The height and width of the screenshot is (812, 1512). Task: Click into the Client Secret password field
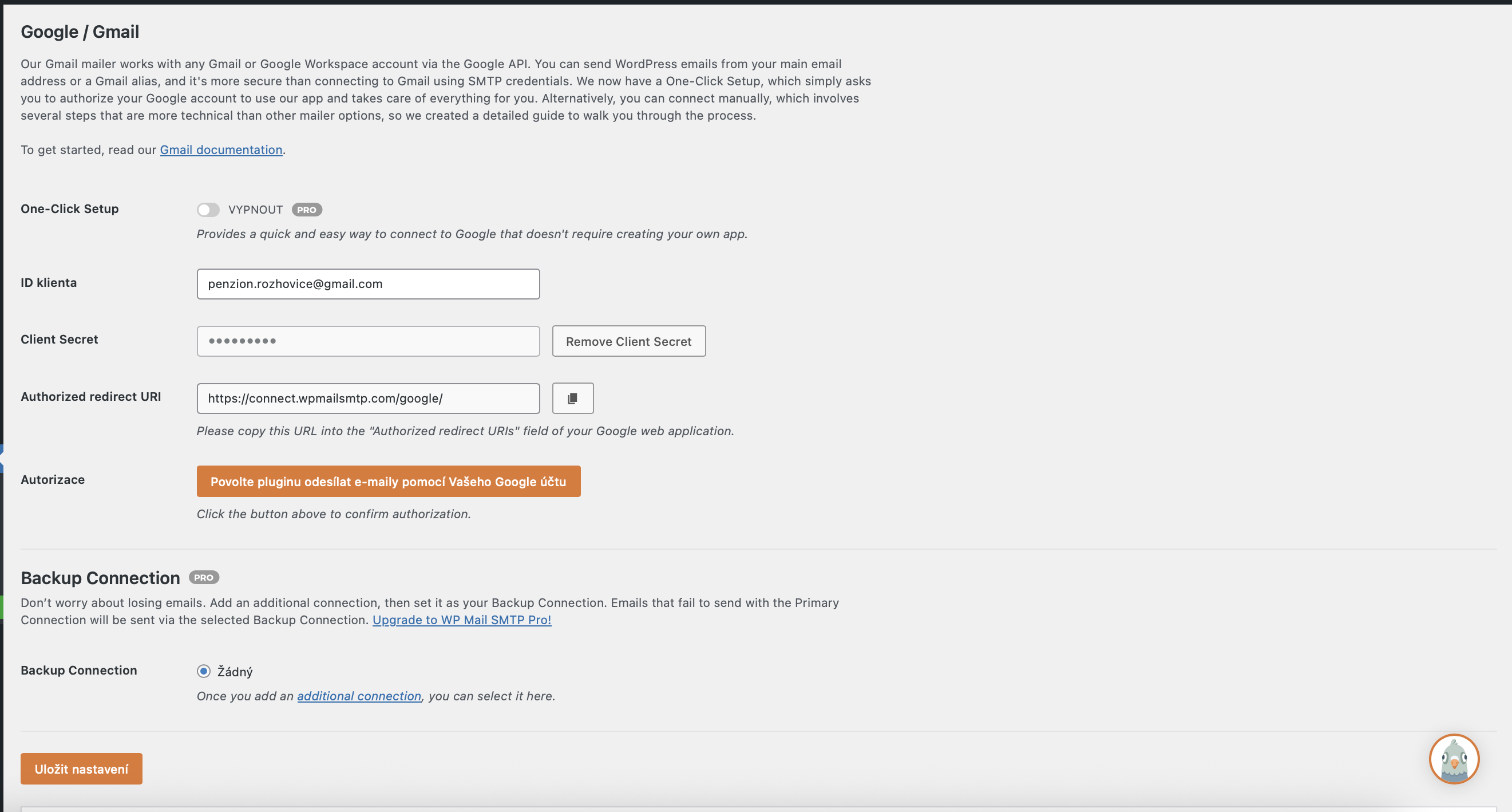(x=368, y=341)
